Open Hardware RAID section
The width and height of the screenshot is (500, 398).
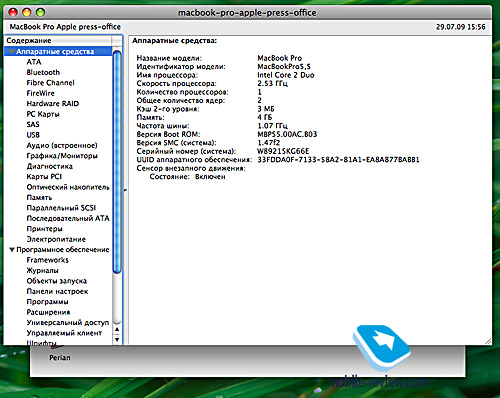coord(53,104)
